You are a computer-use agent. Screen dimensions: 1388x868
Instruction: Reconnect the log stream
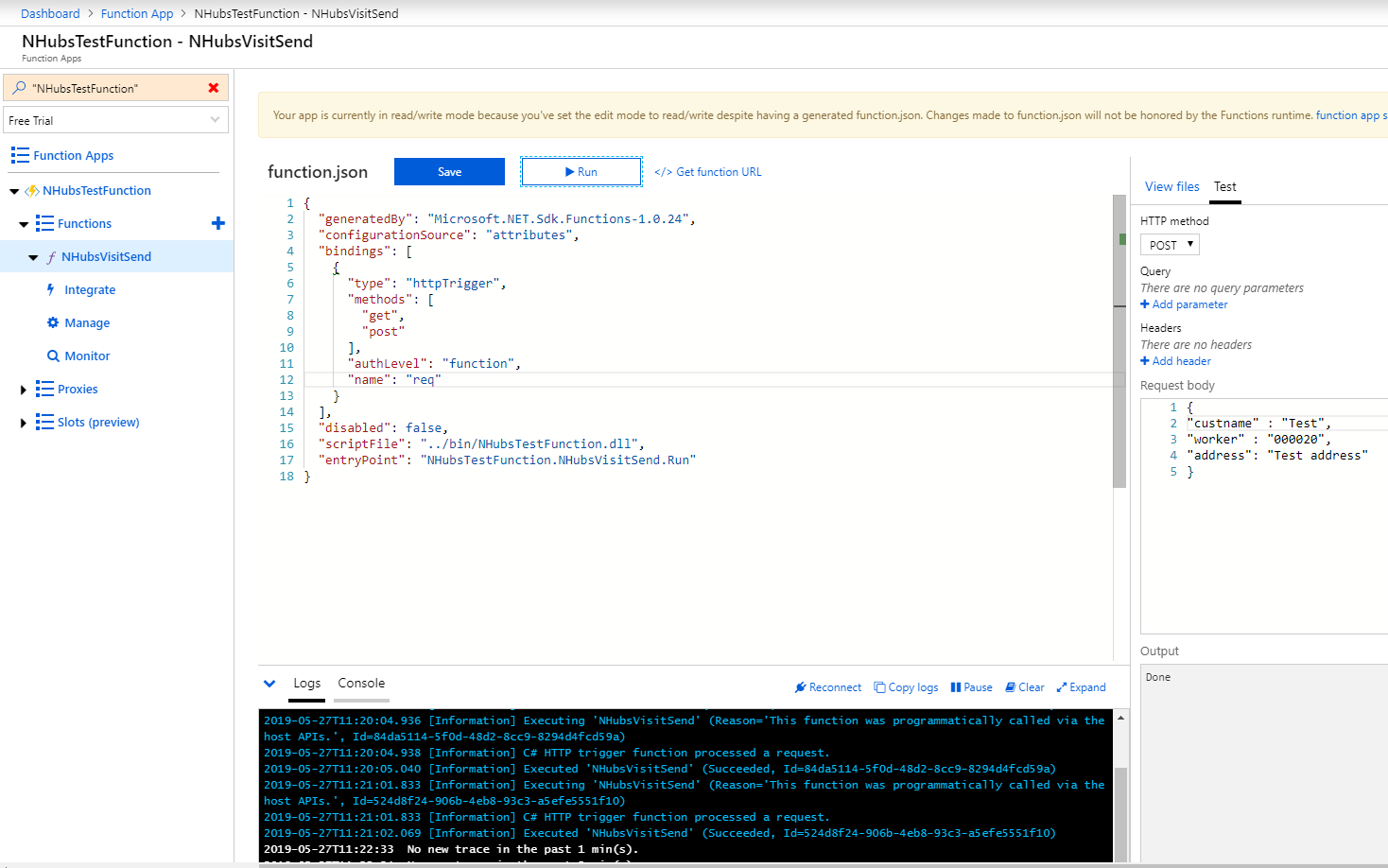828,687
